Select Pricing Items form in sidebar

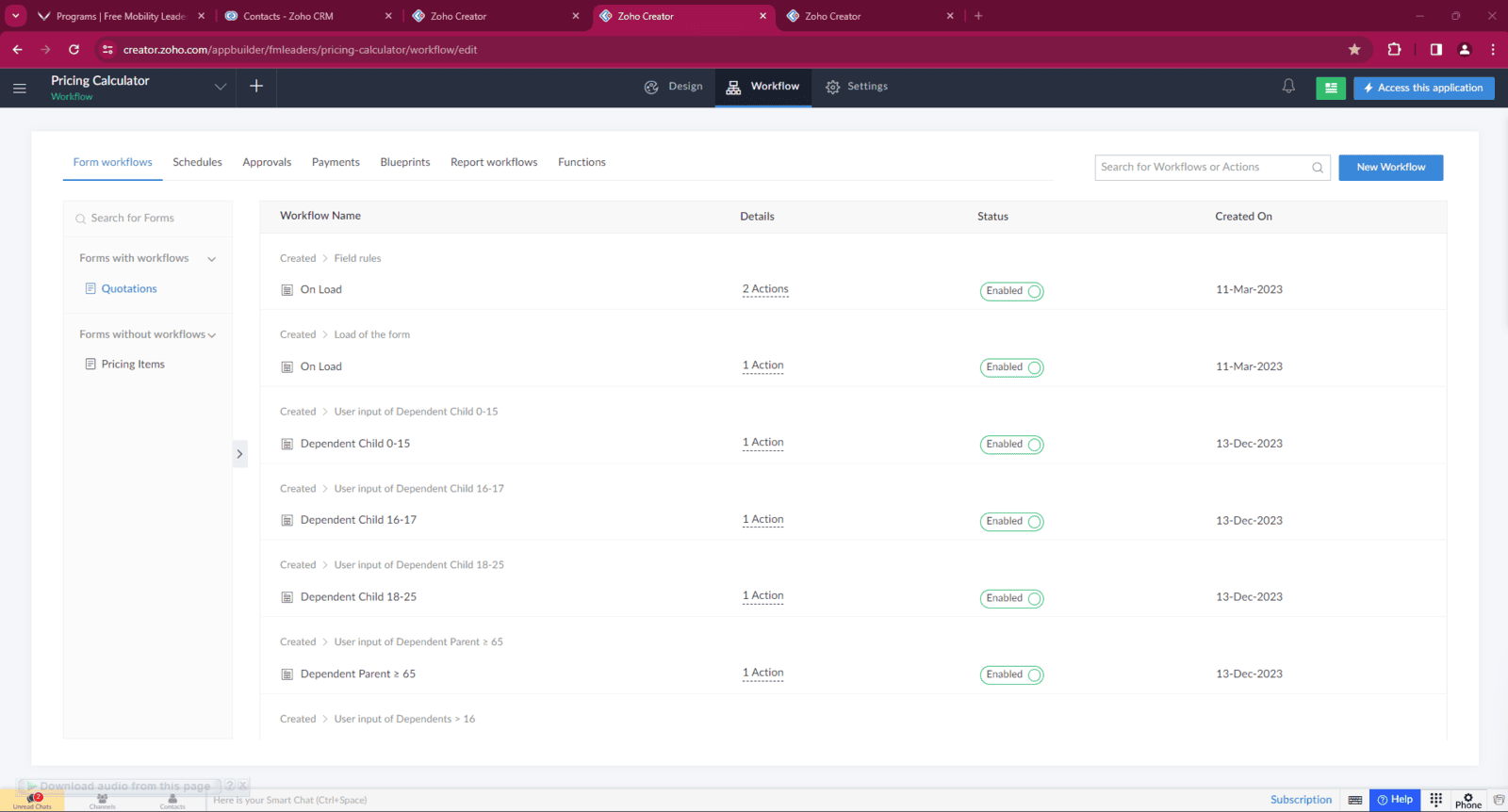tap(133, 365)
